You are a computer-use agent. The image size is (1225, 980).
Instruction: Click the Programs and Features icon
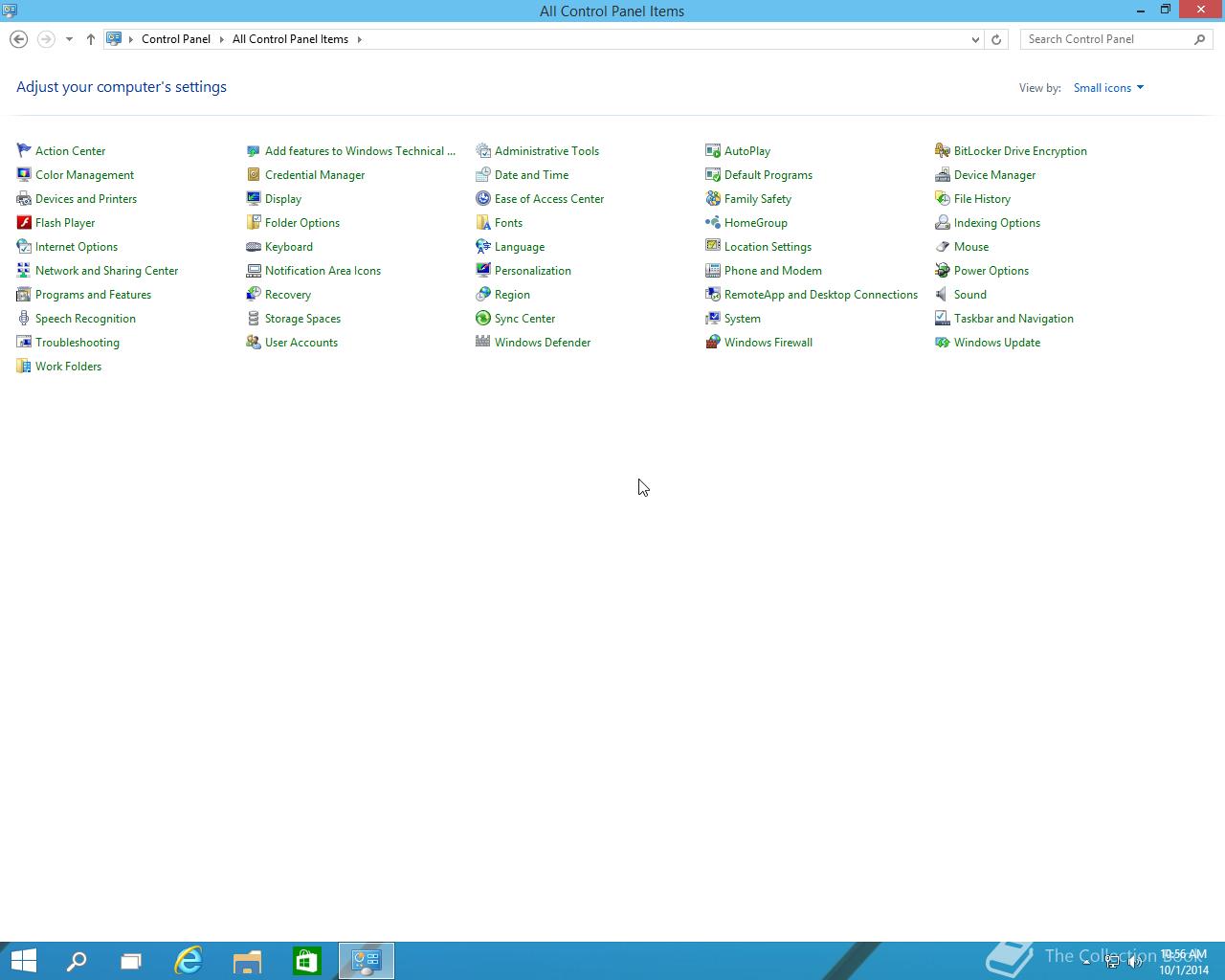(24, 294)
